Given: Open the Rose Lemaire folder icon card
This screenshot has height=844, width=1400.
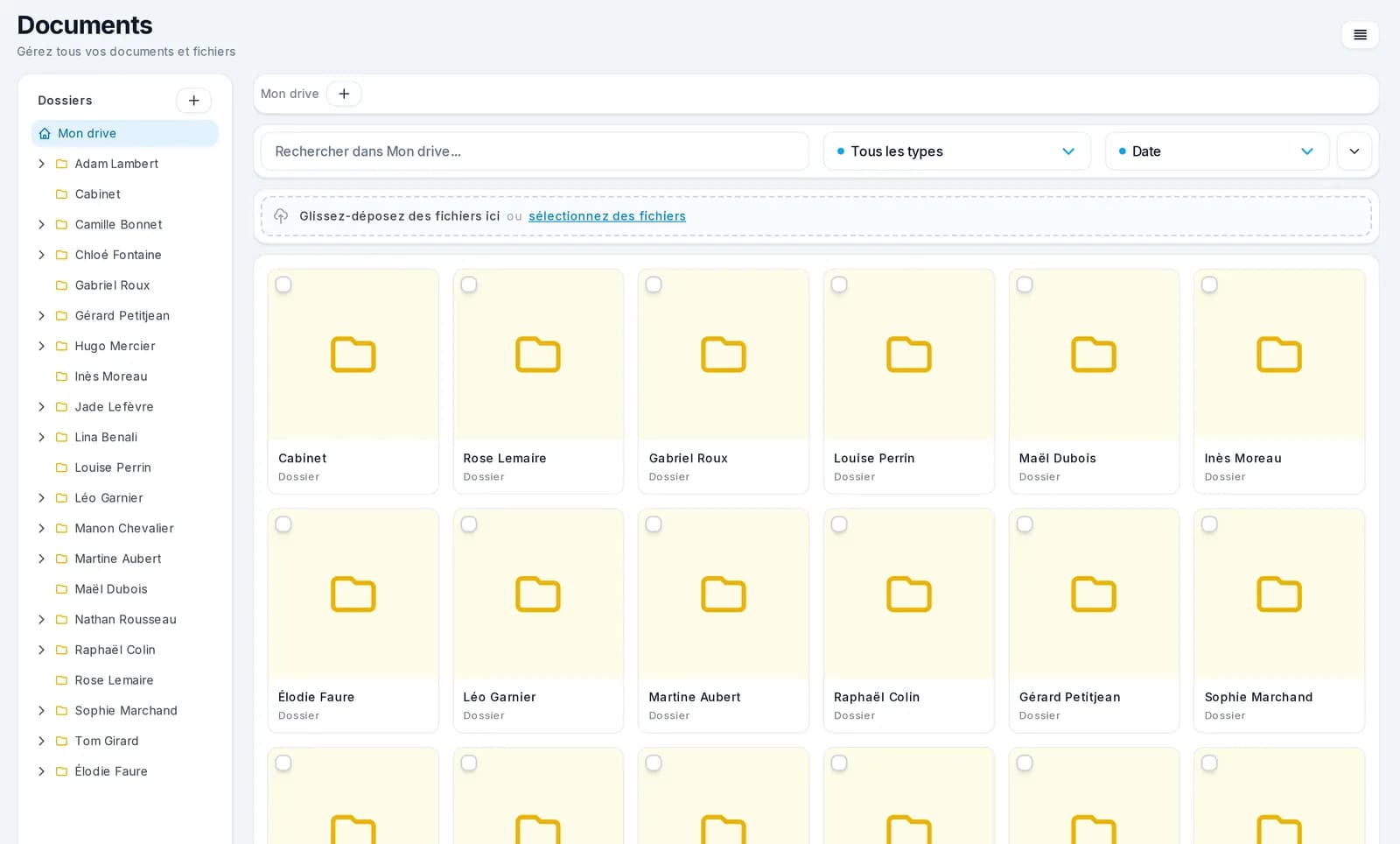Looking at the screenshot, I should [538, 355].
